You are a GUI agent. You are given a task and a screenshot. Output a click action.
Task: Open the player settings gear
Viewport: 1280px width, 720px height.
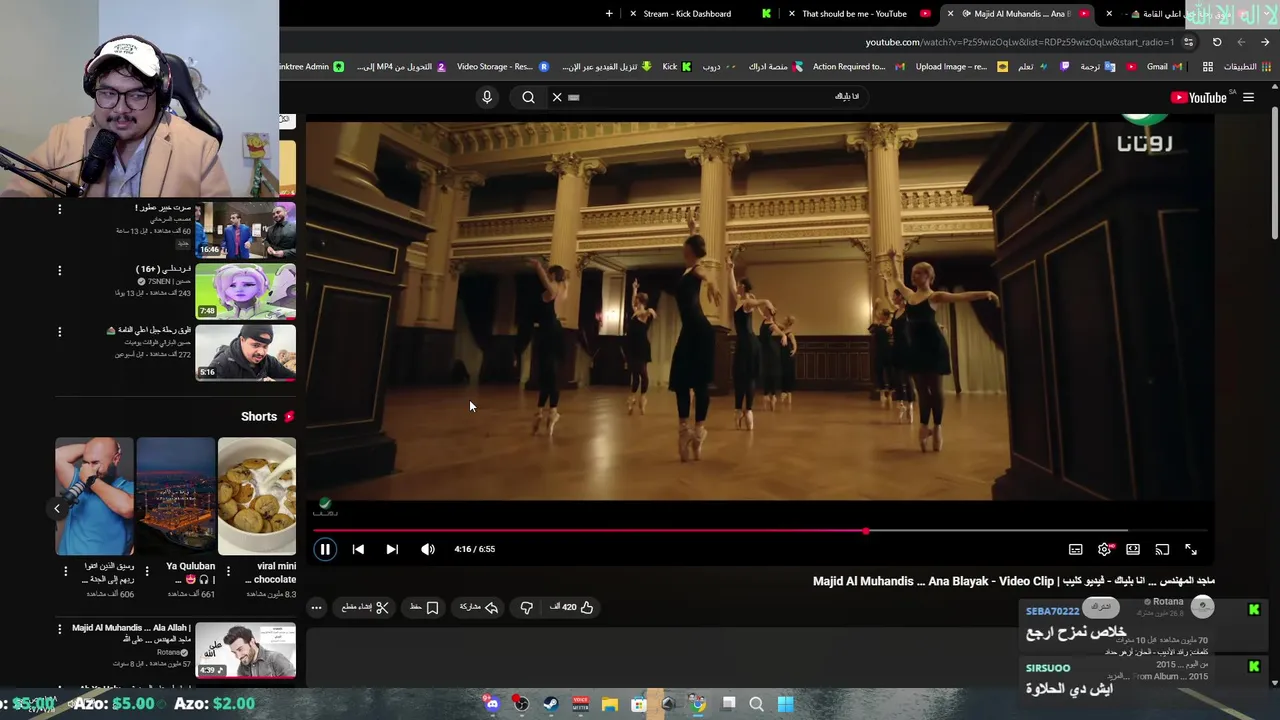1105,549
